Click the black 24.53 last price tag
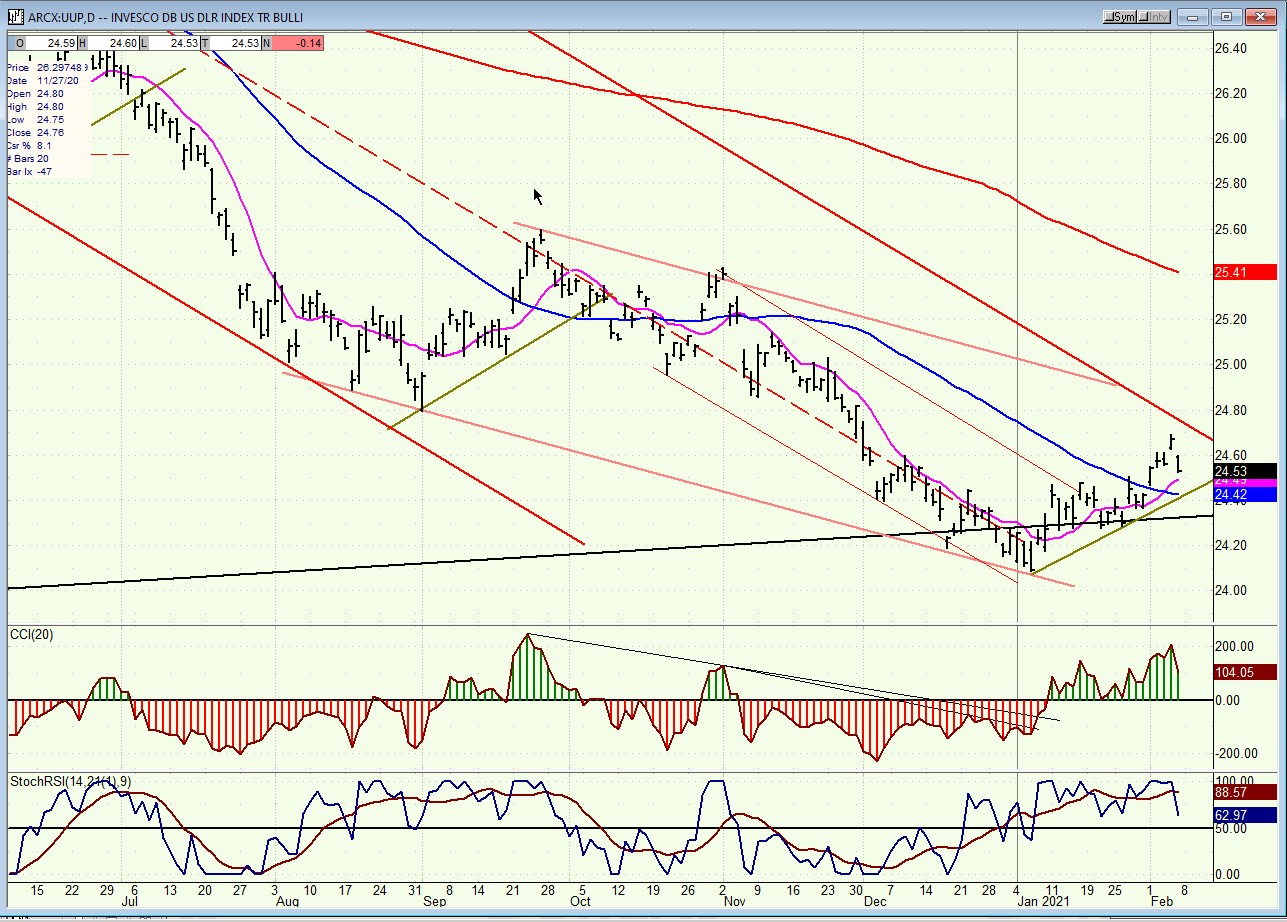This screenshot has width=1287, height=922. coord(1244,471)
